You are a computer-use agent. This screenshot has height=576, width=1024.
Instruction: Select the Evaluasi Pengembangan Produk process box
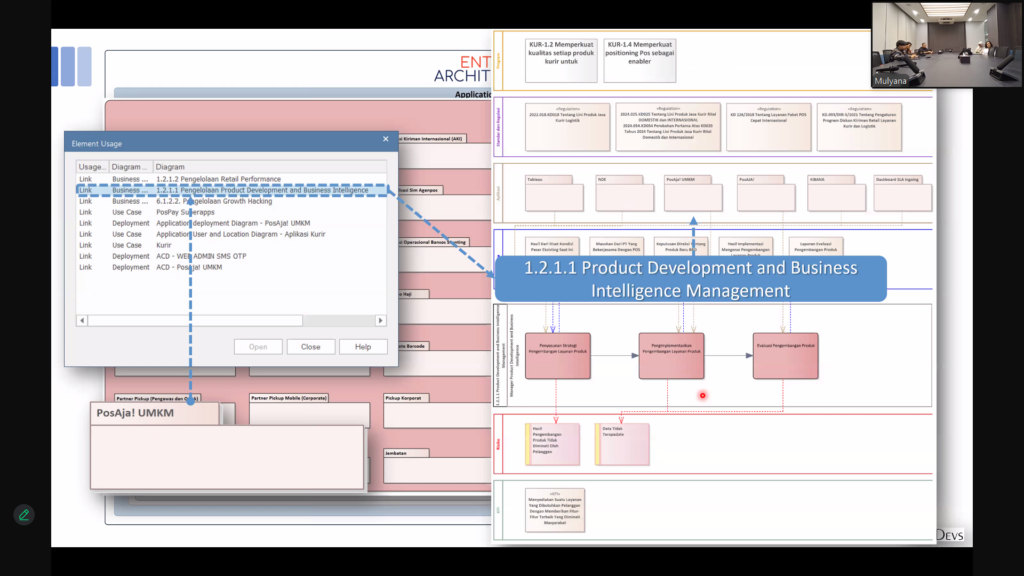pyautogui.click(x=785, y=356)
